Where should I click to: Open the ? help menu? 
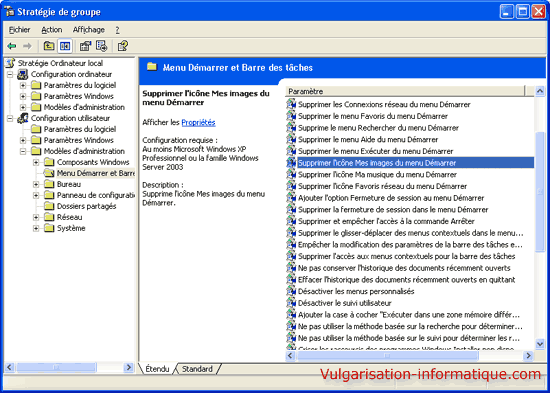[x=118, y=30]
